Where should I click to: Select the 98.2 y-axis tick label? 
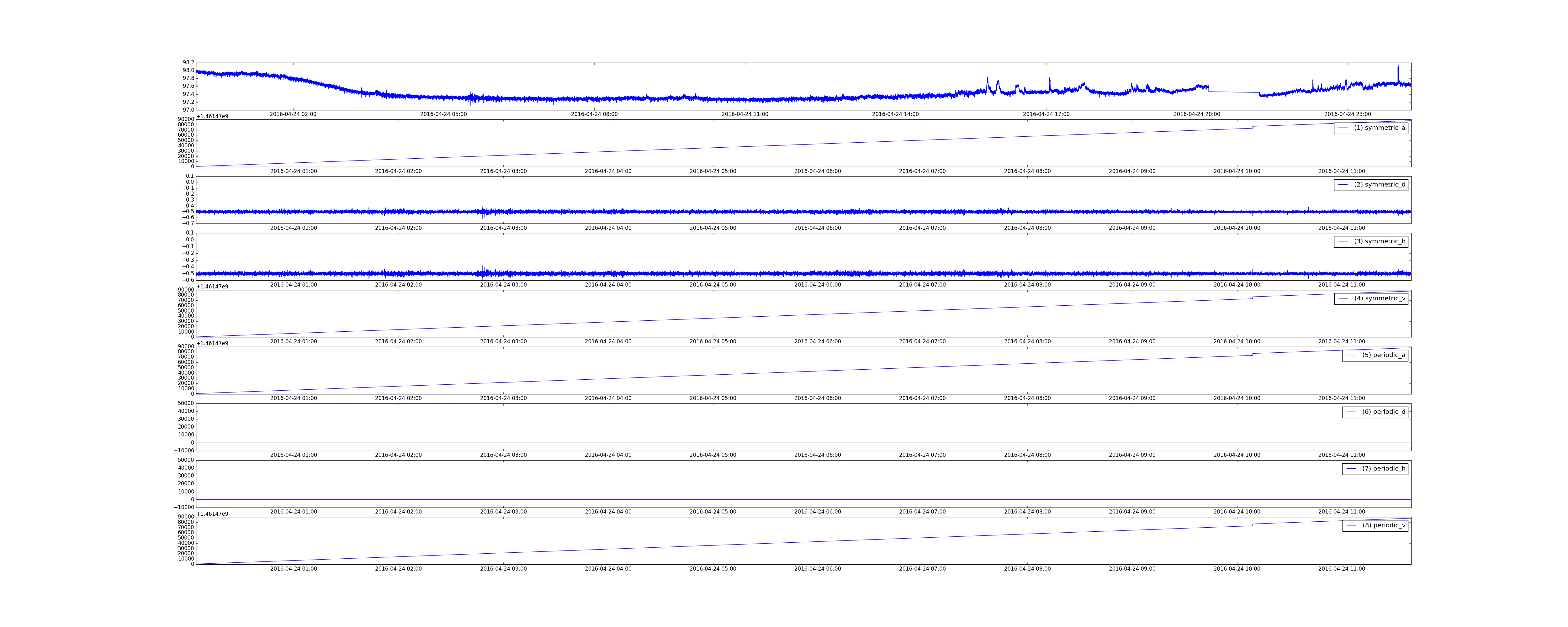[x=189, y=63]
